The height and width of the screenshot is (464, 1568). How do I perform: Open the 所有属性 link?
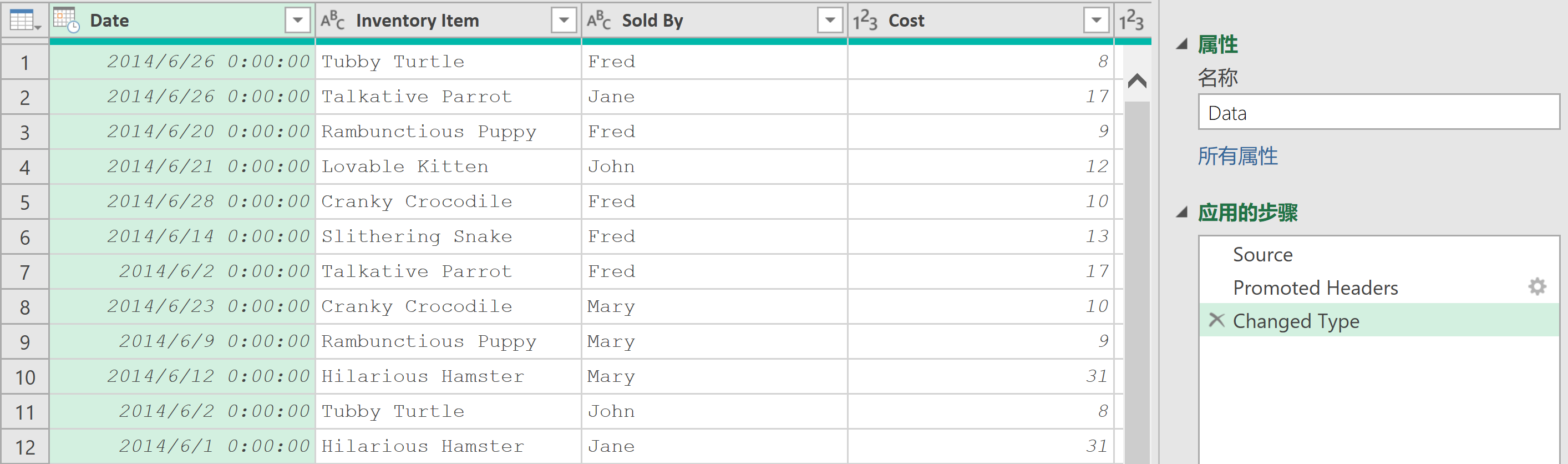(x=1237, y=157)
